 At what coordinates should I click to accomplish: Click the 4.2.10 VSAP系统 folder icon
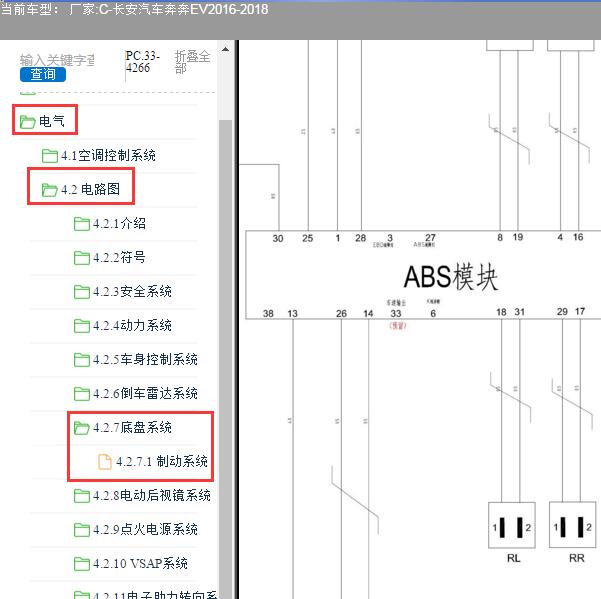(x=82, y=564)
